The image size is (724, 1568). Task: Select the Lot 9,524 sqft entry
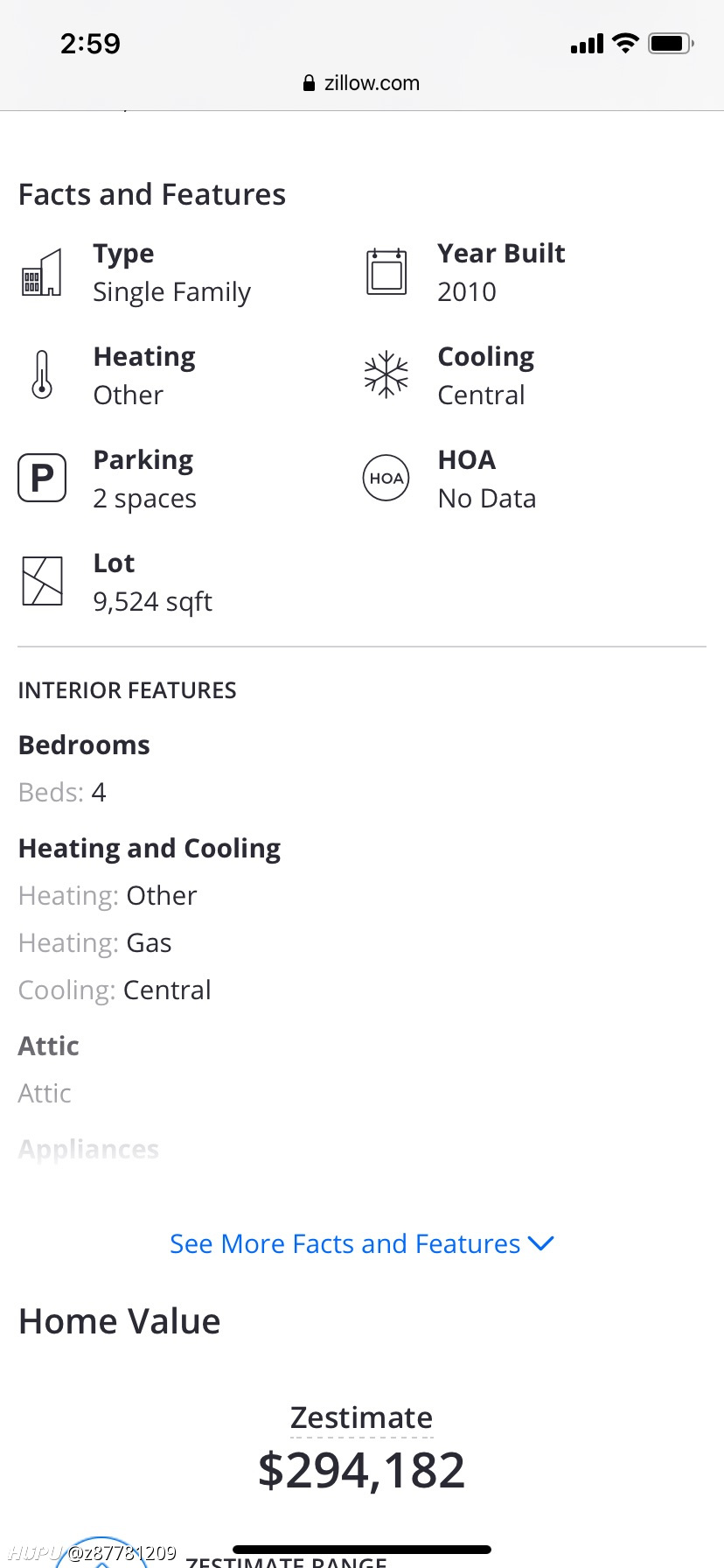click(x=153, y=582)
